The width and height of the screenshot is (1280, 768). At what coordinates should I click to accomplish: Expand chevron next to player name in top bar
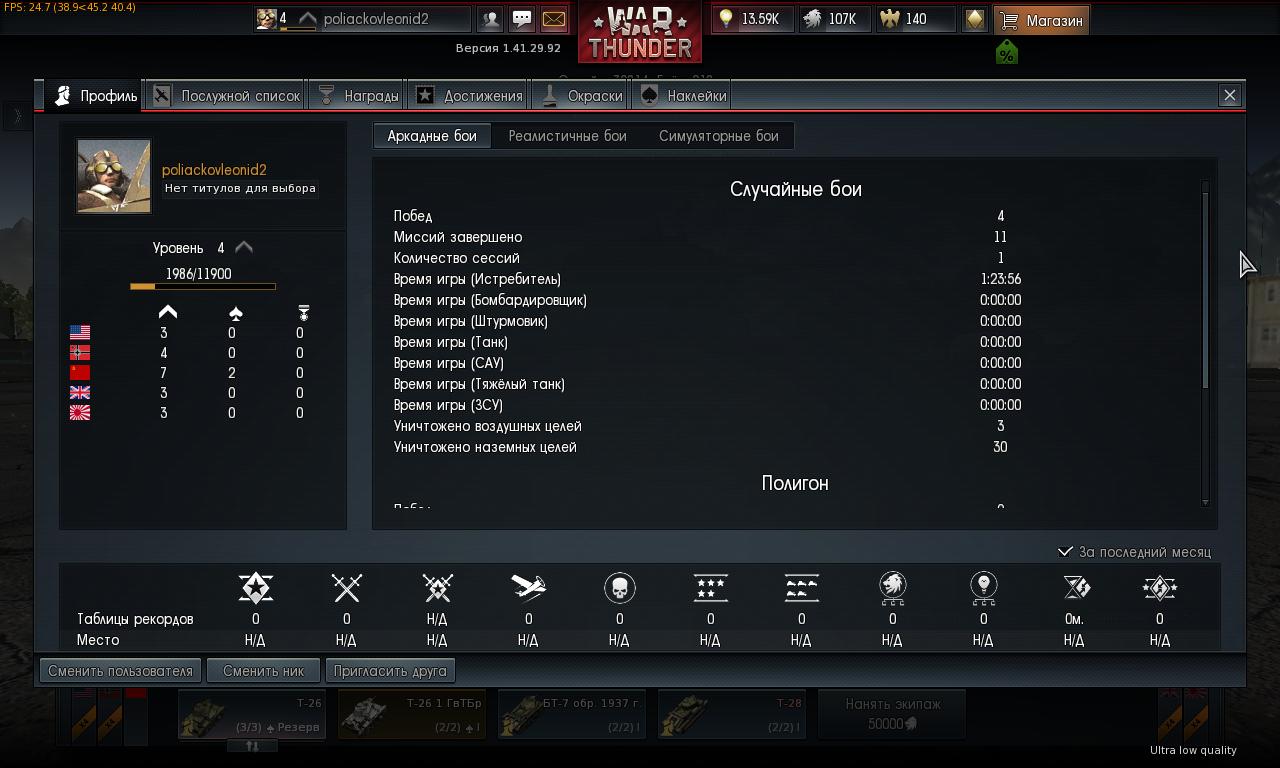pos(307,19)
